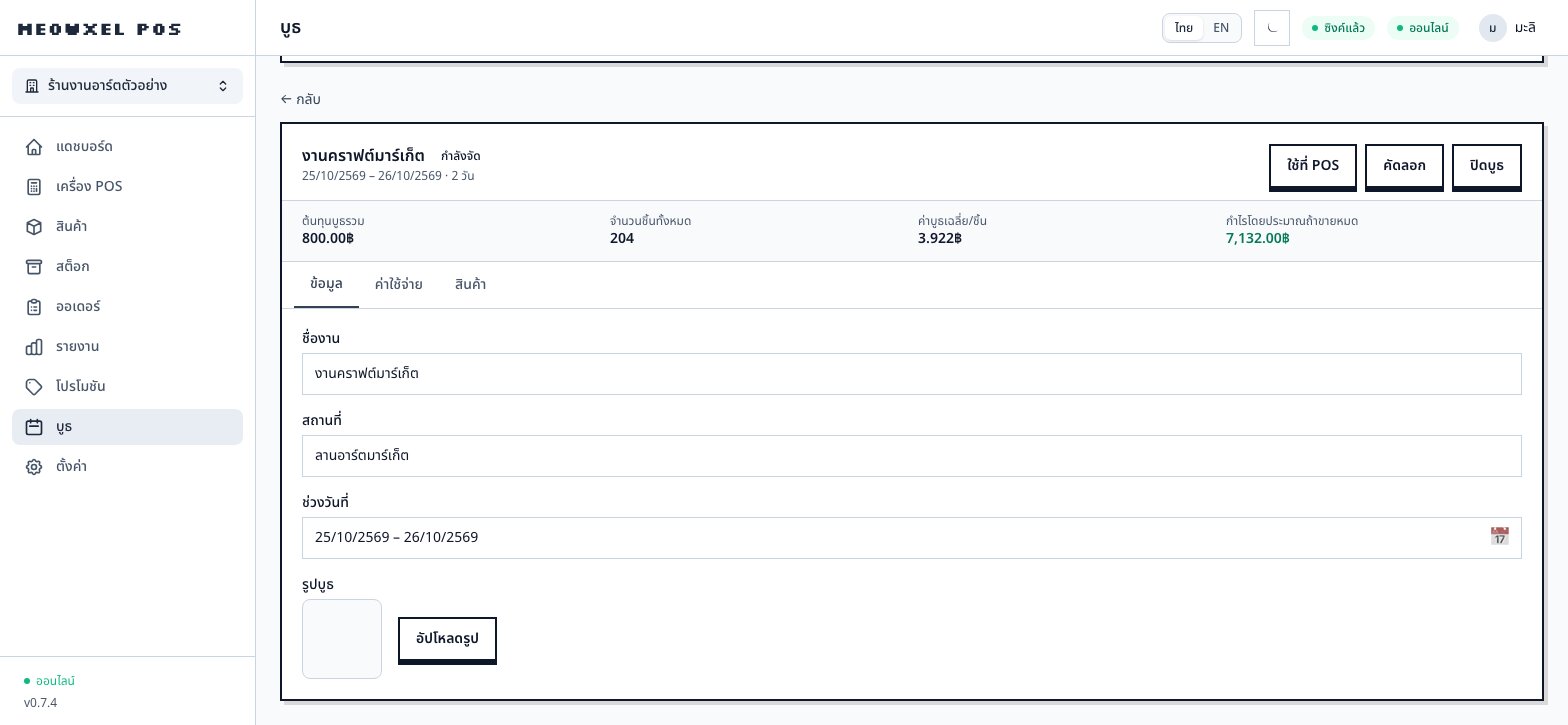Viewport: 1568px width, 725px height.
Task: Open the Dashboard home icon
Action: click(34, 147)
